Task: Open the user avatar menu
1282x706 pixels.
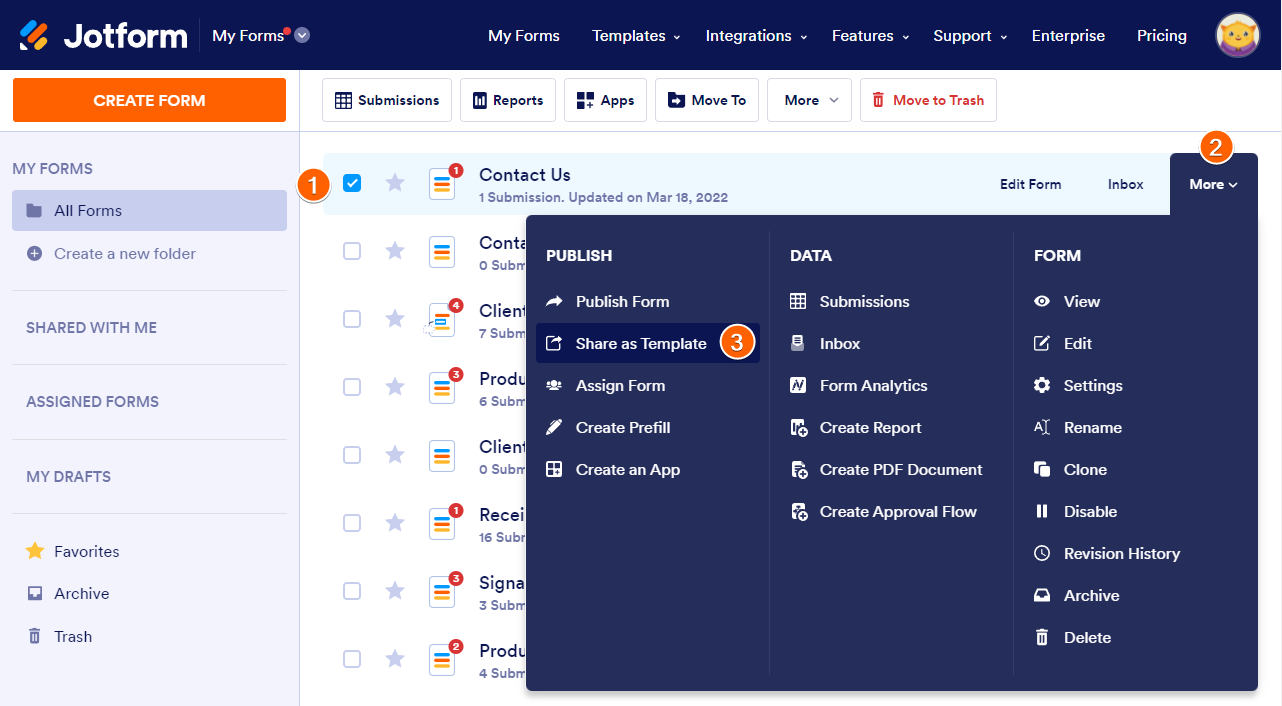Action: coord(1238,35)
